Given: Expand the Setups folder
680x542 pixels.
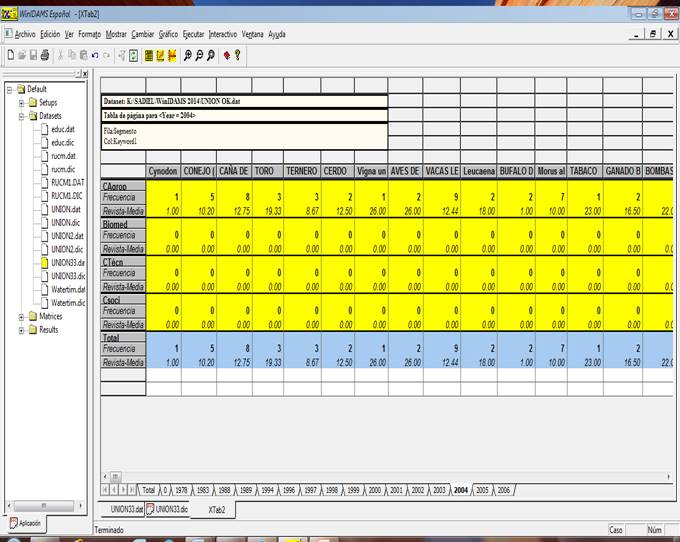Looking at the screenshot, I should pos(21,102).
